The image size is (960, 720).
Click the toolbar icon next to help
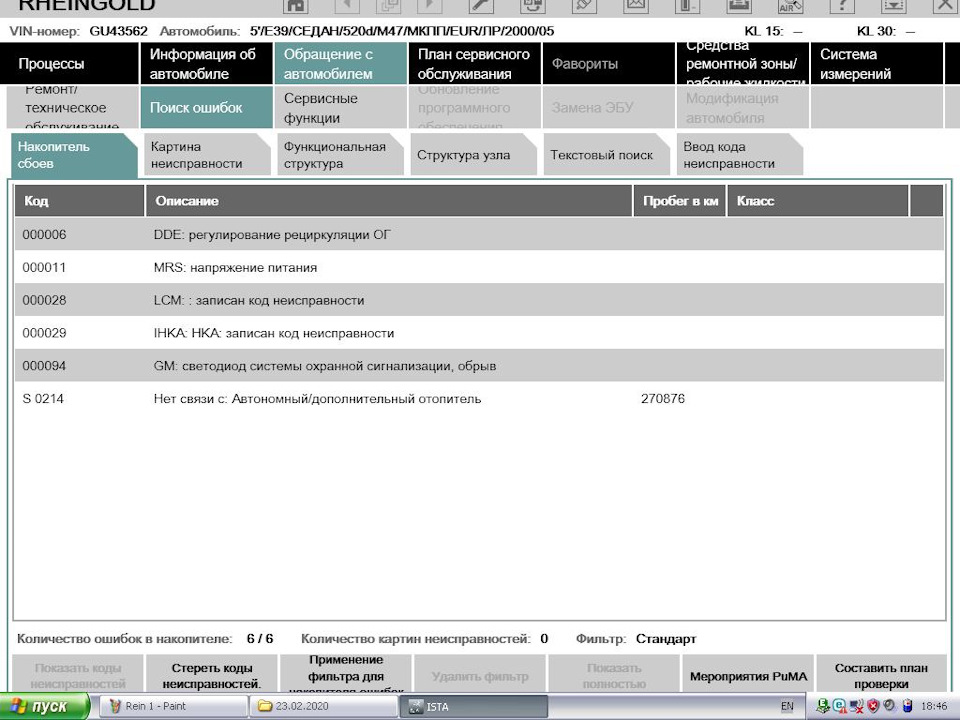(x=893, y=6)
